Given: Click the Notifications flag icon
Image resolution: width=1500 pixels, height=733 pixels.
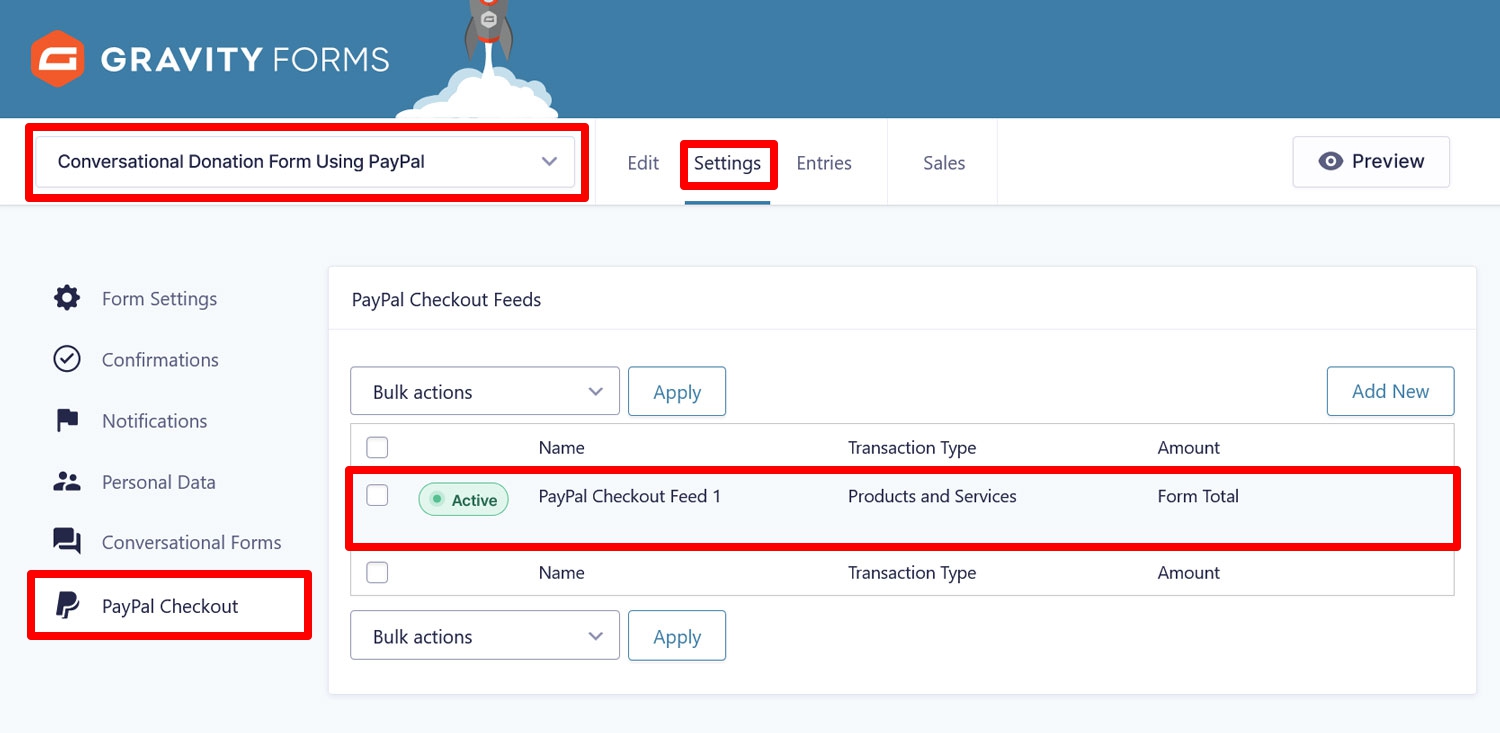Looking at the screenshot, I should coord(67,420).
